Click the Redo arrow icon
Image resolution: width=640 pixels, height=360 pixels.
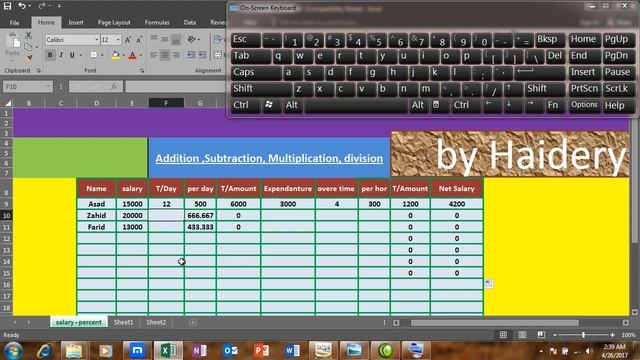(x=42, y=6)
